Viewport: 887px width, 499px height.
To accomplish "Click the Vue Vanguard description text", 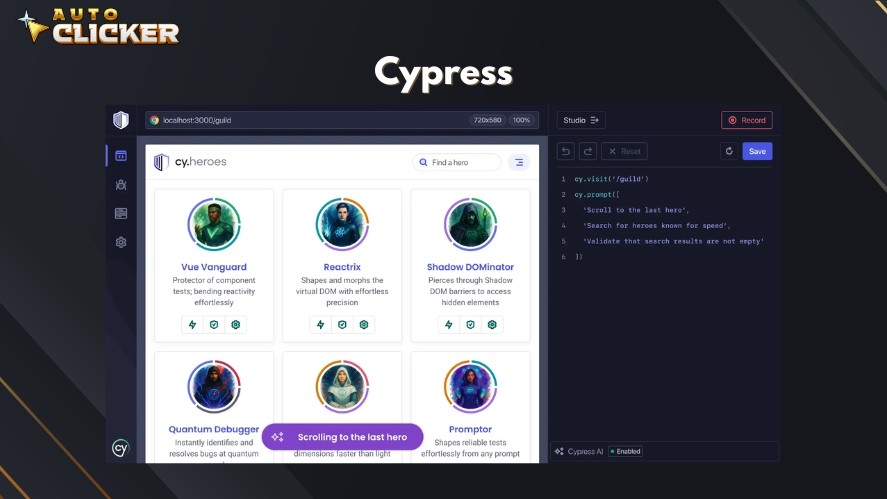I will tap(214, 291).
